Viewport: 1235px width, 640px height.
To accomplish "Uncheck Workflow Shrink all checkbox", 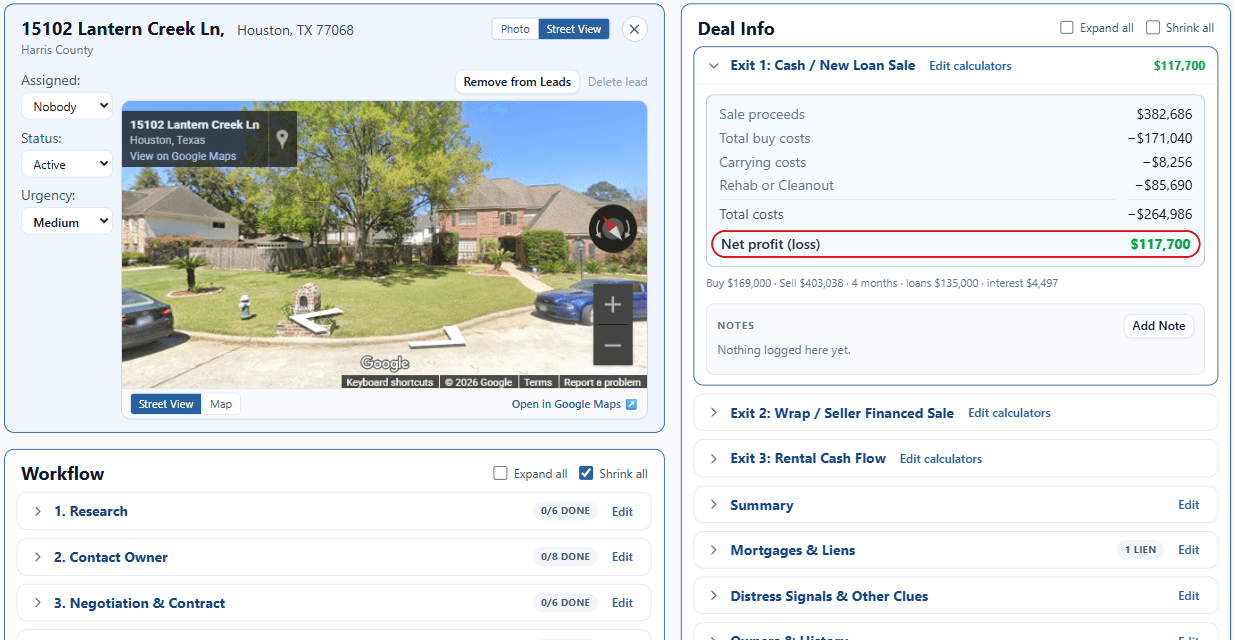I will pyautogui.click(x=586, y=474).
